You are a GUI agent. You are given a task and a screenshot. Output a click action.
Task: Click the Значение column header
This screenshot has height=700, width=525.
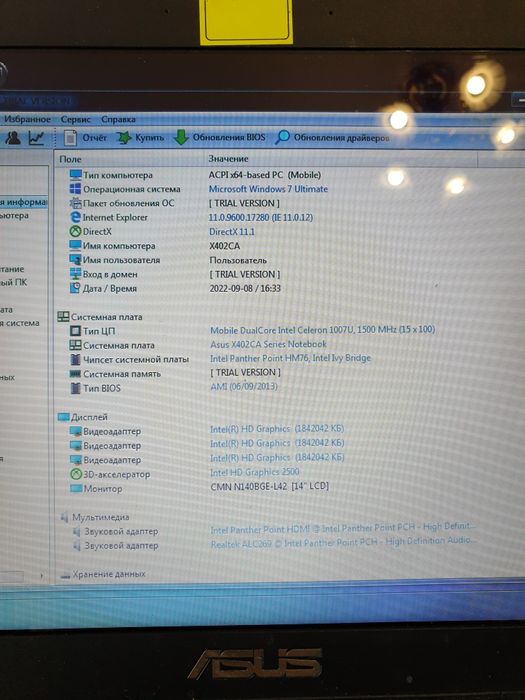(228, 158)
